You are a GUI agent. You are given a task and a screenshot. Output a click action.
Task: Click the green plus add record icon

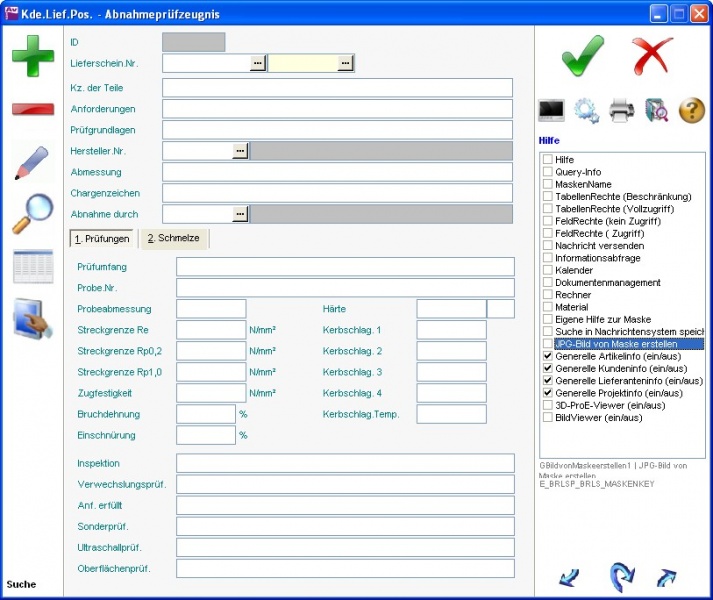coord(33,55)
